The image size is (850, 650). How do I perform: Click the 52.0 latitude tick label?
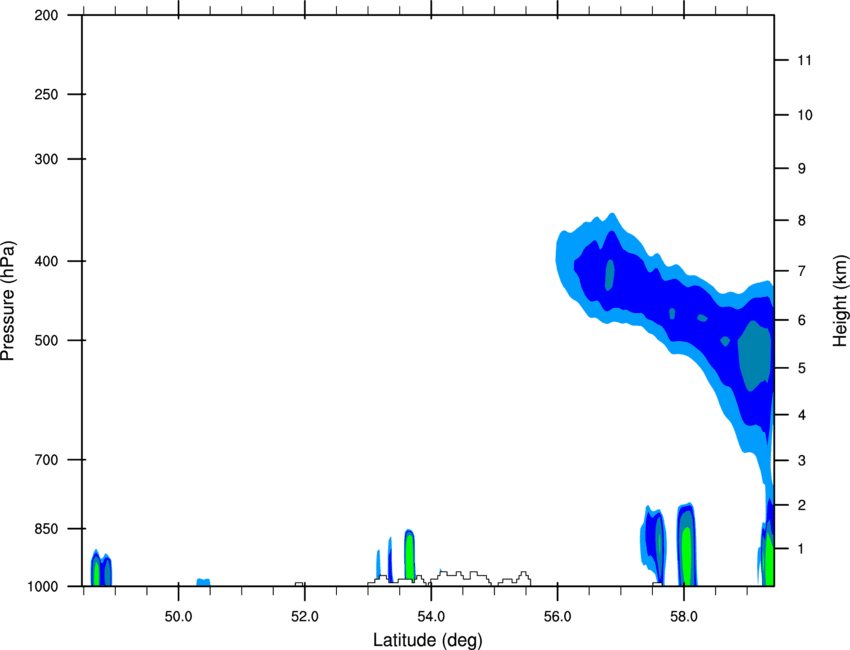[x=305, y=616]
